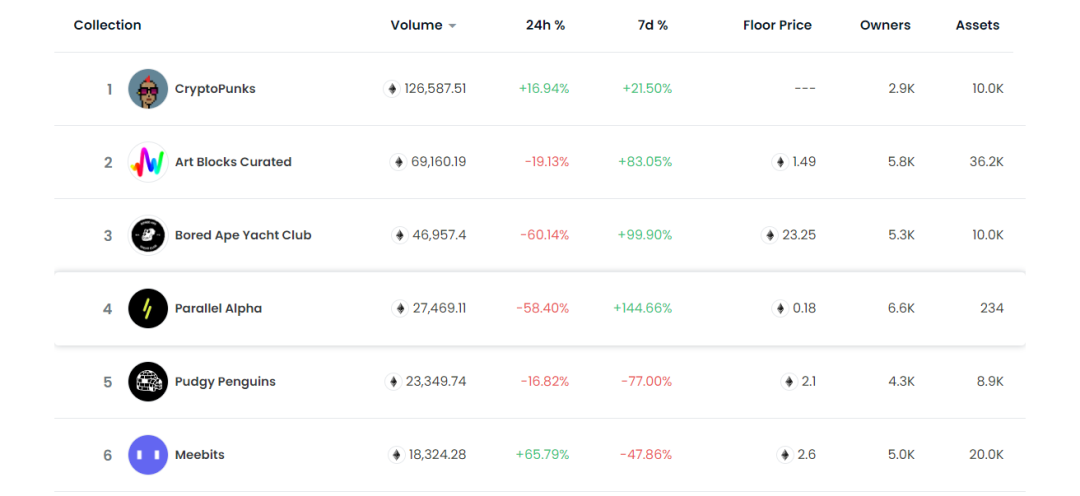Sort by the 24h % column
Viewport: 1080px width, 496px height.
[546, 25]
